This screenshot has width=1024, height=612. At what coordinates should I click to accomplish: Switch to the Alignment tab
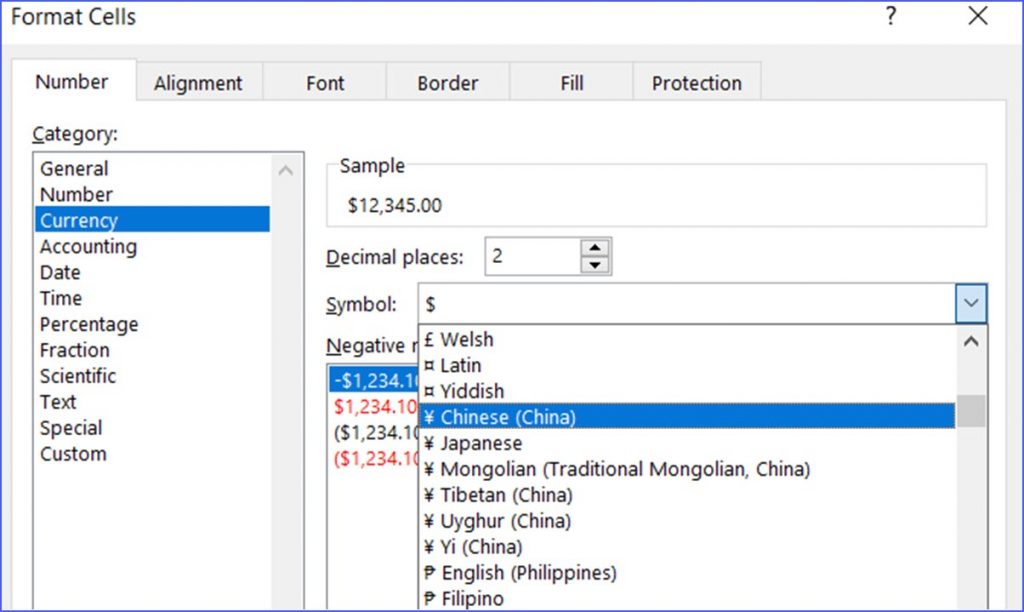[x=198, y=83]
